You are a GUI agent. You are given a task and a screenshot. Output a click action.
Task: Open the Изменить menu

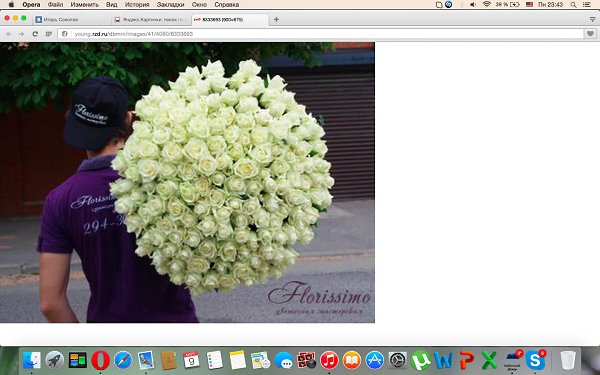(x=85, y=5)
